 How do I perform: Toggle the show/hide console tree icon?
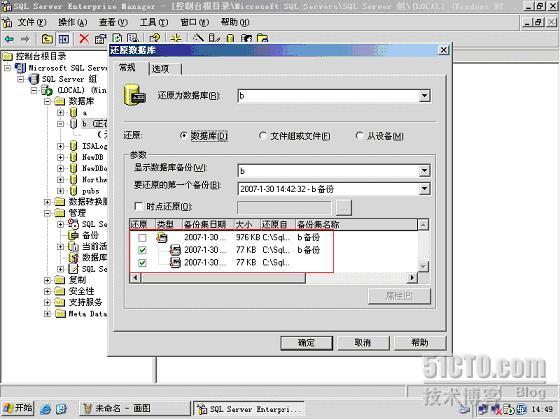(64, 39)
